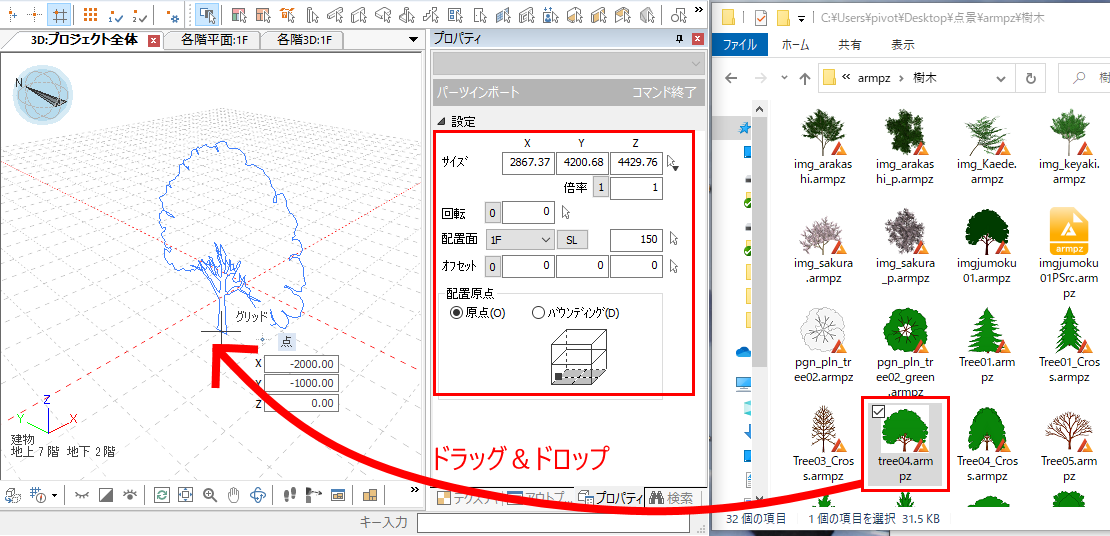Click the refresh view green icon
Image resolution: width=1110 pixels, height=536 pixels.
tap(161, 495)
